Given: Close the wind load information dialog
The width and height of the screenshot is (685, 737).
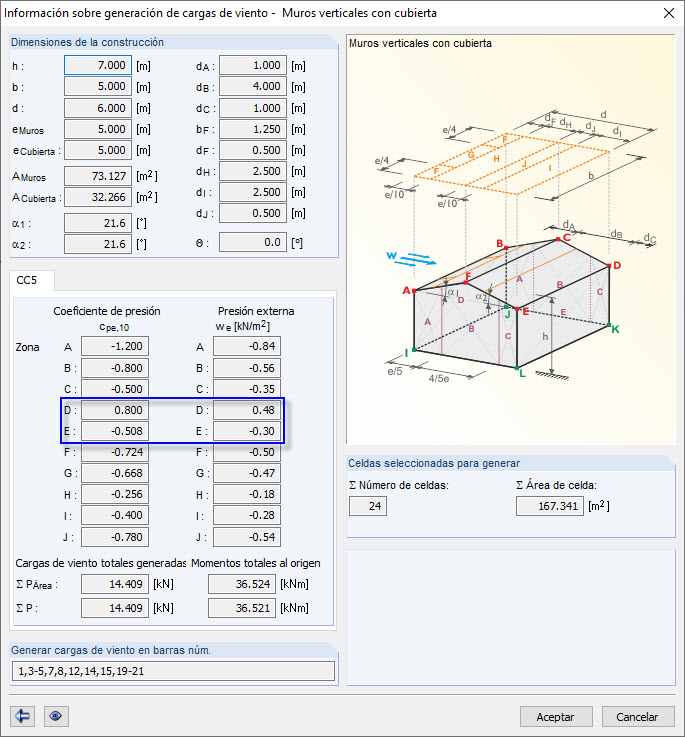Looking at the screenshot, I should pos(669,13).
